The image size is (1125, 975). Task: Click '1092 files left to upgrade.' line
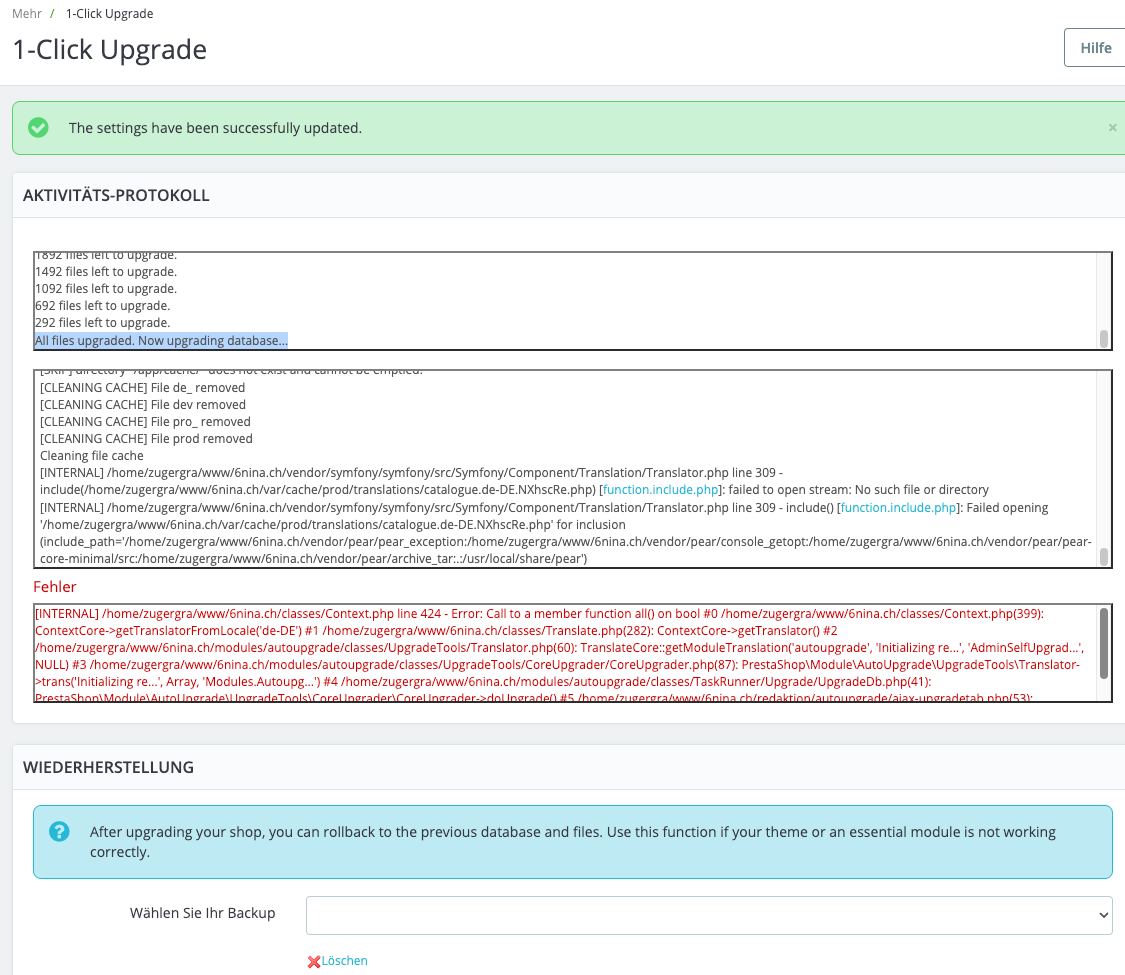pos(106,289)
